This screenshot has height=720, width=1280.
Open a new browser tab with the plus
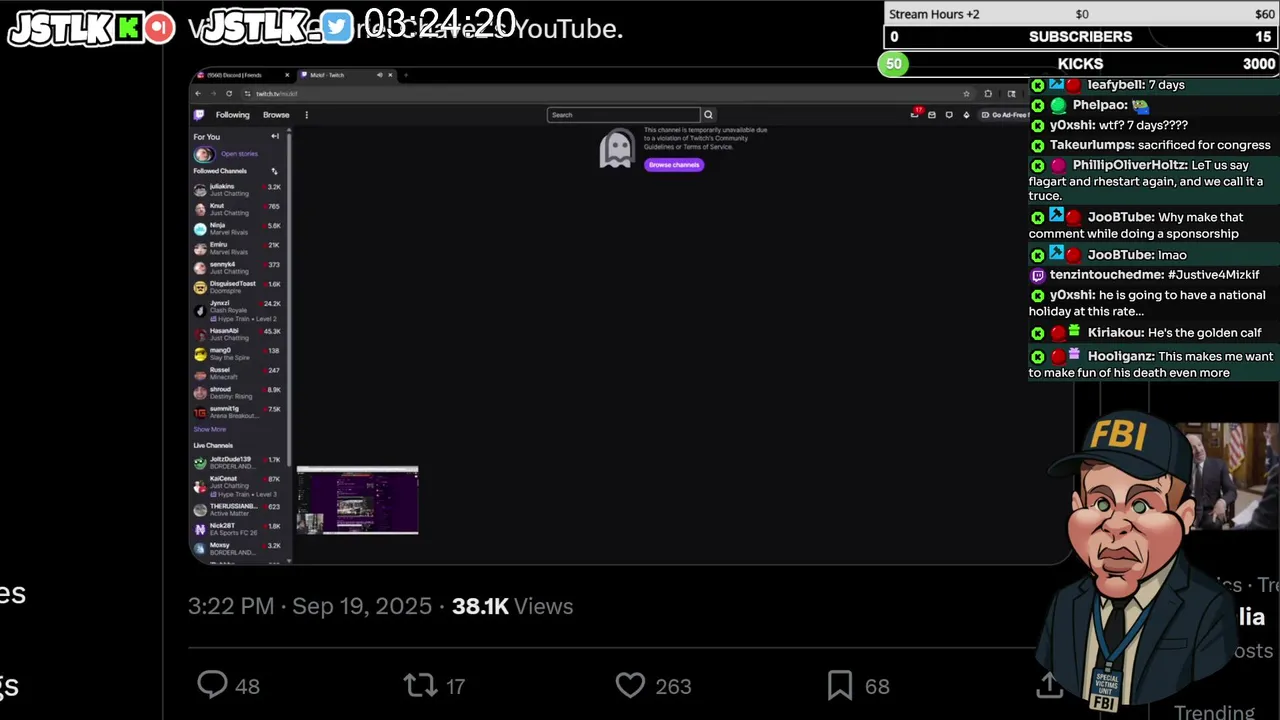[x=405, y=75]
